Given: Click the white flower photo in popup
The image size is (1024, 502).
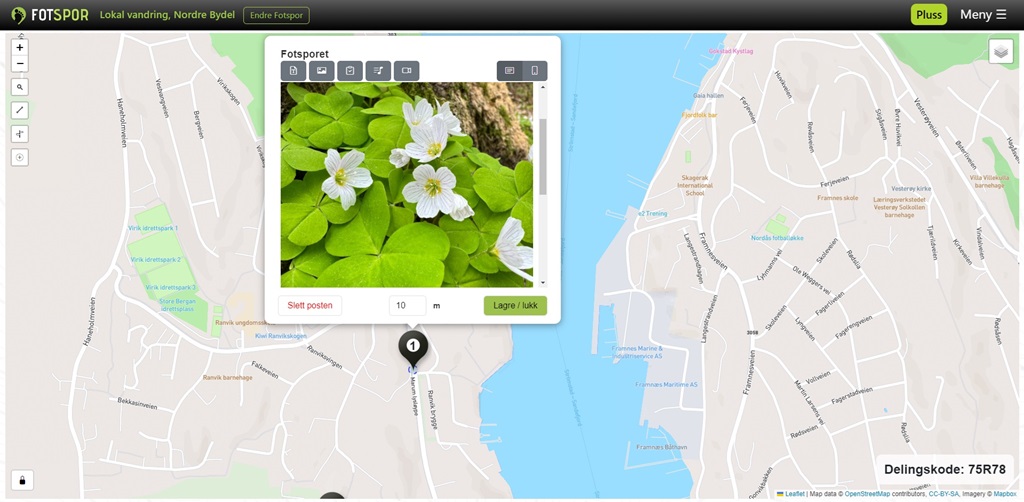Looking at the screenshot, I should (x=407, y=185).
